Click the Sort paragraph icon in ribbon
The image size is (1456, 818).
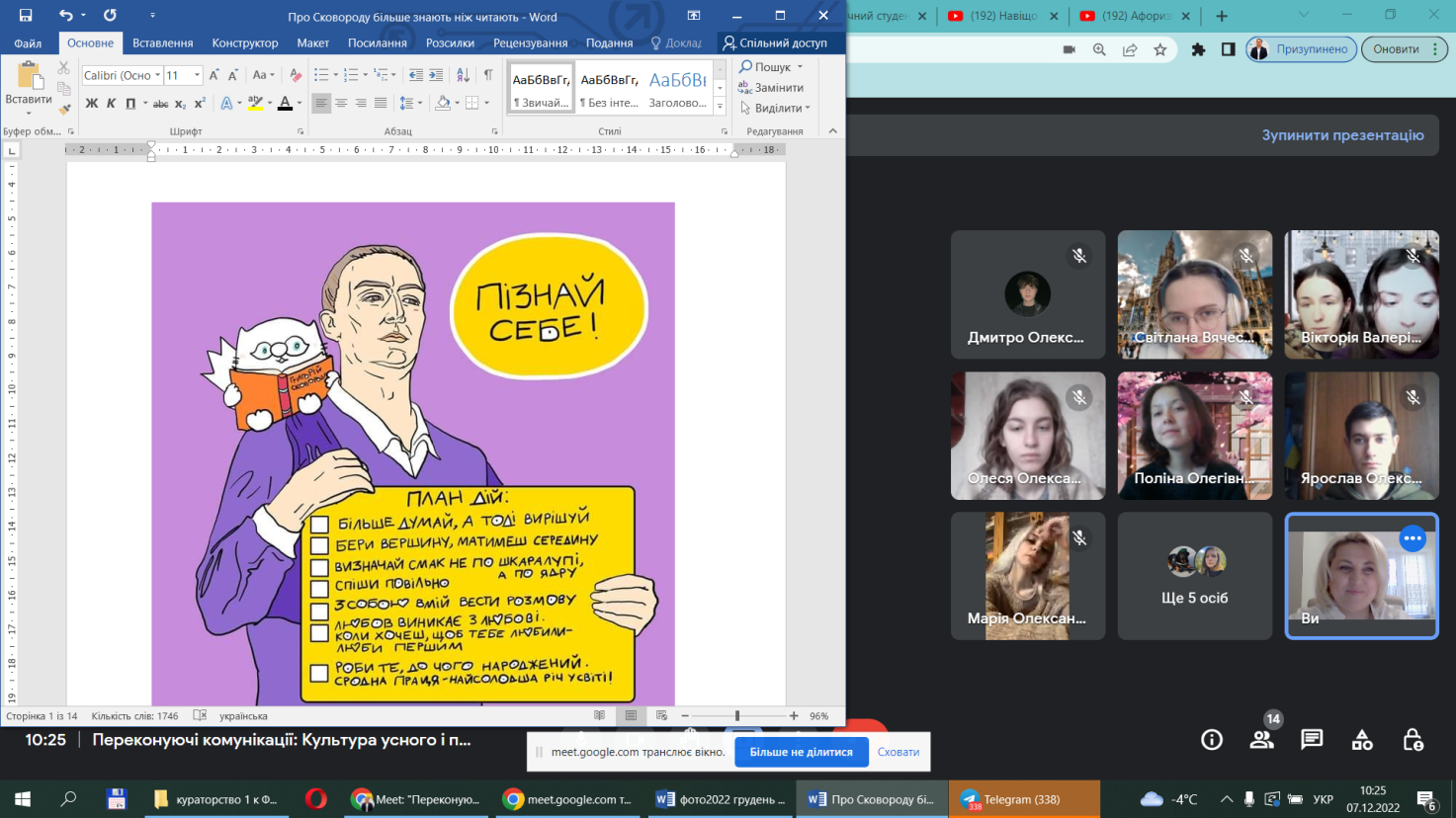463,75
